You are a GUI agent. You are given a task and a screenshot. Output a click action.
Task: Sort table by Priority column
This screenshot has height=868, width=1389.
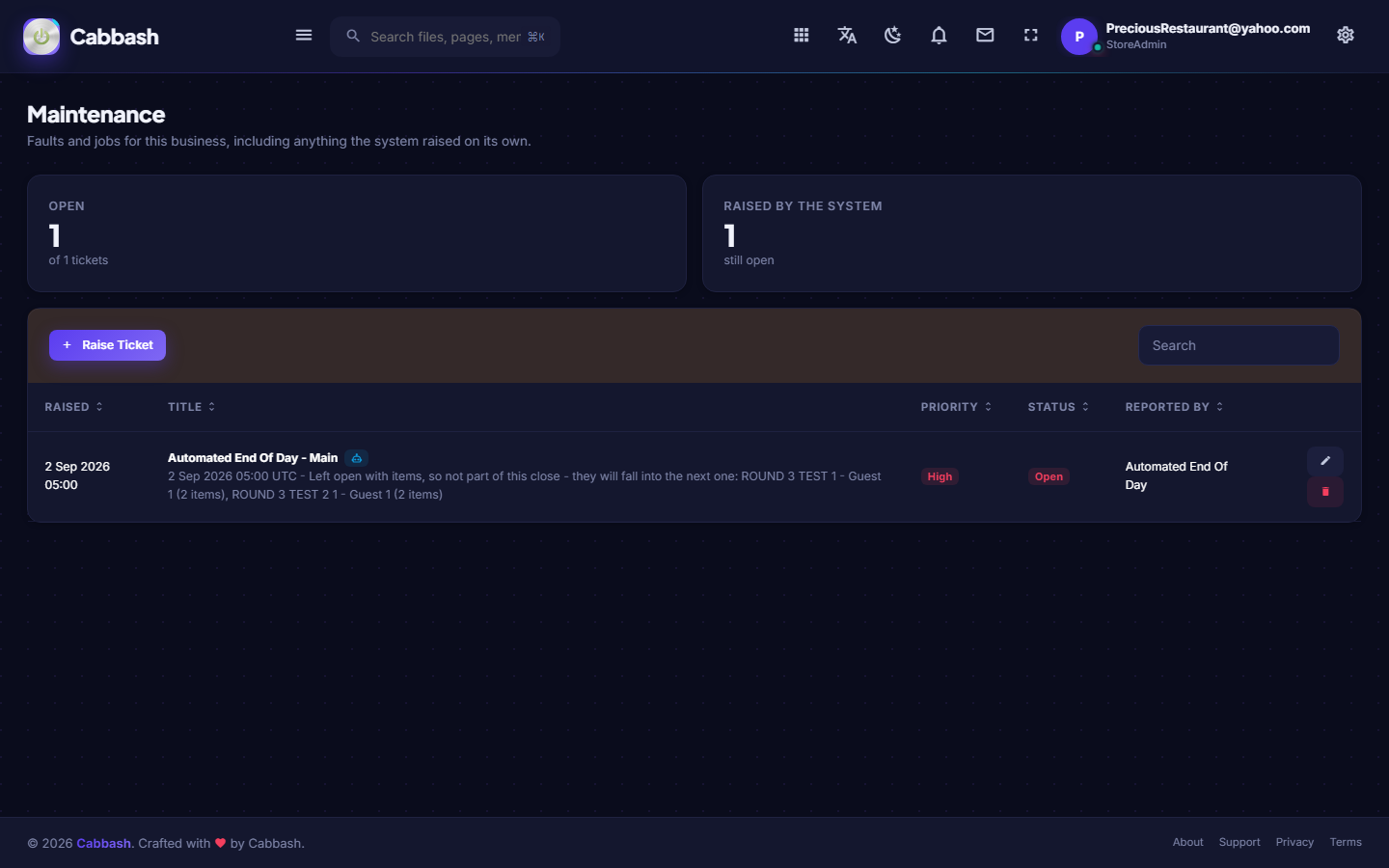[x=956, y=407]
